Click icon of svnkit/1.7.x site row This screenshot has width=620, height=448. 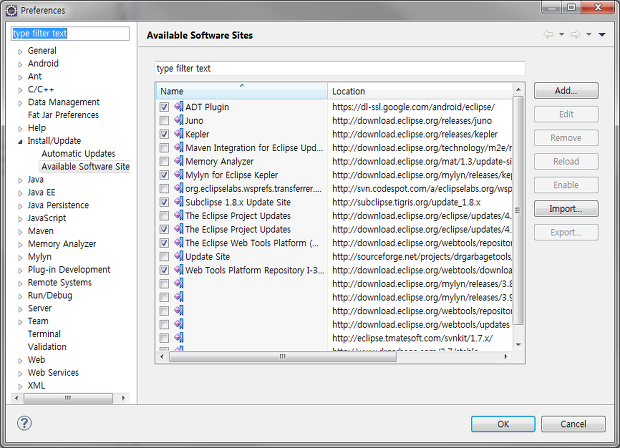pyautogui.click(x=179, y=338)
